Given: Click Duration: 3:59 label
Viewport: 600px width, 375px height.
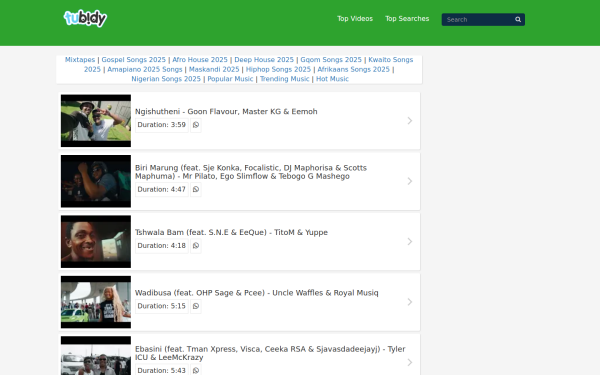Looking at the screenshot, I should [162, 125].
